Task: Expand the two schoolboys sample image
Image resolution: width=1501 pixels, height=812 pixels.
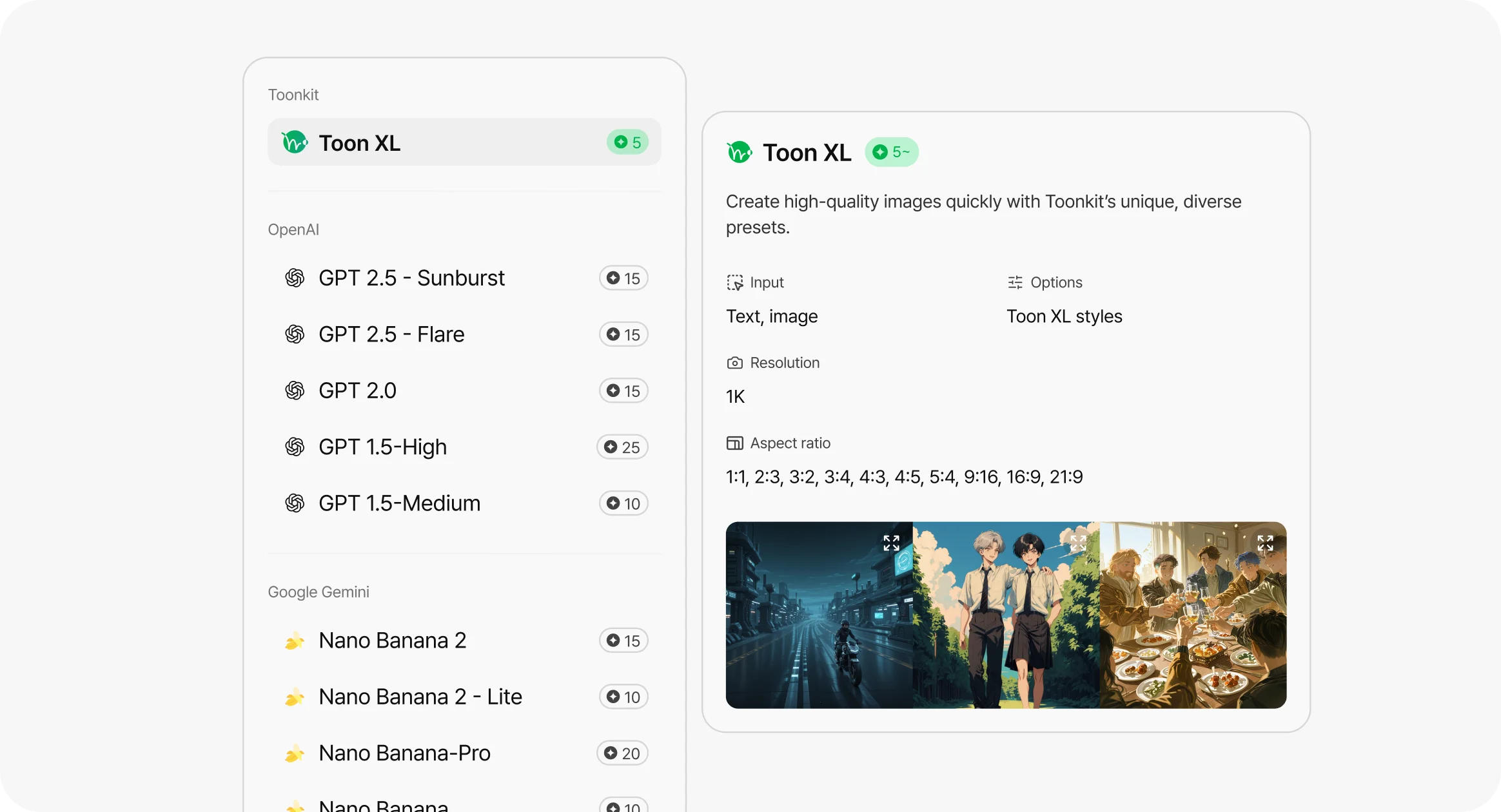Action: pos(1078,543)
